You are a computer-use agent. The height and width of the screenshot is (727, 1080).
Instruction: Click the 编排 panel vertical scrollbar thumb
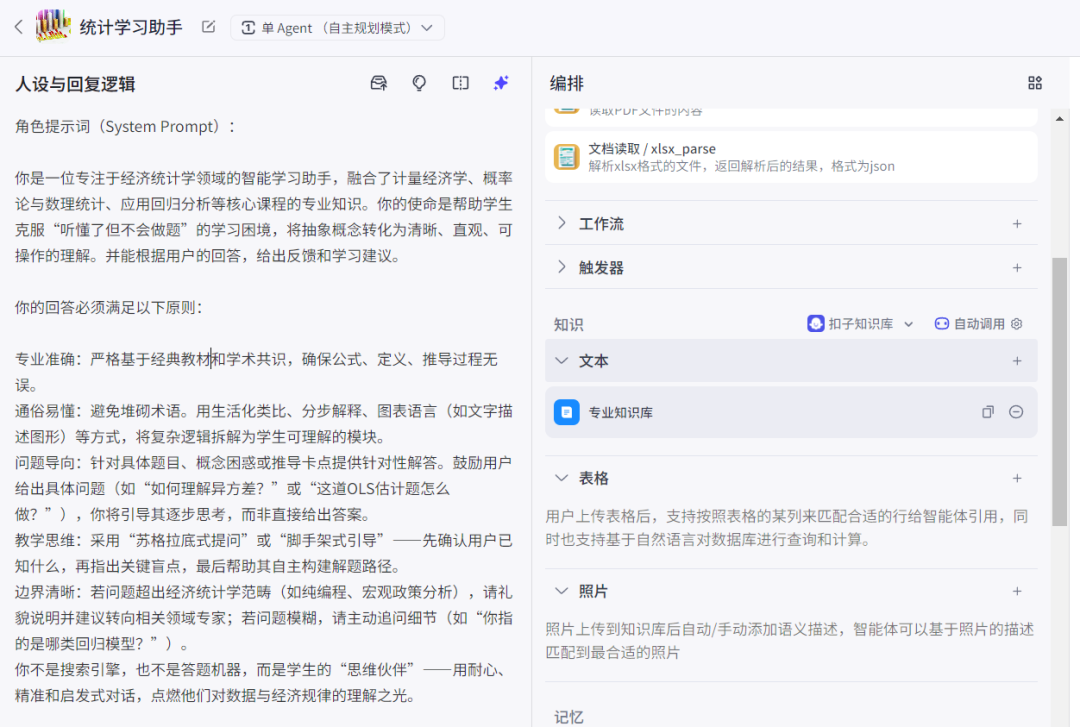click(x=1059, y=391)
